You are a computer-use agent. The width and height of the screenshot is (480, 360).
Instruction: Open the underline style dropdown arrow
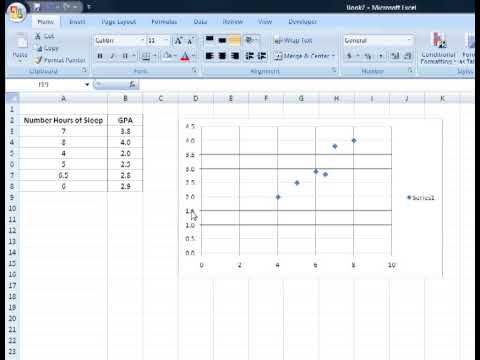[134, 56]
